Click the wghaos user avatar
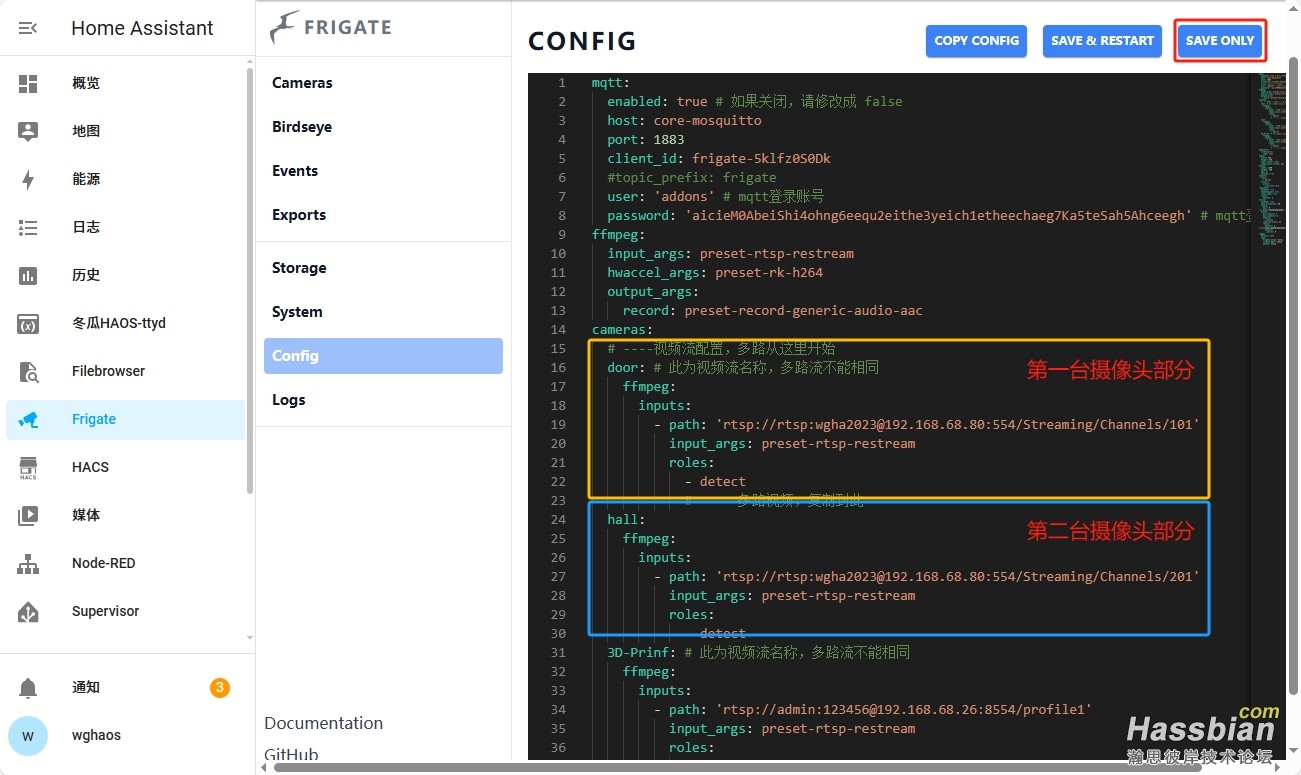 pos(28,735)
